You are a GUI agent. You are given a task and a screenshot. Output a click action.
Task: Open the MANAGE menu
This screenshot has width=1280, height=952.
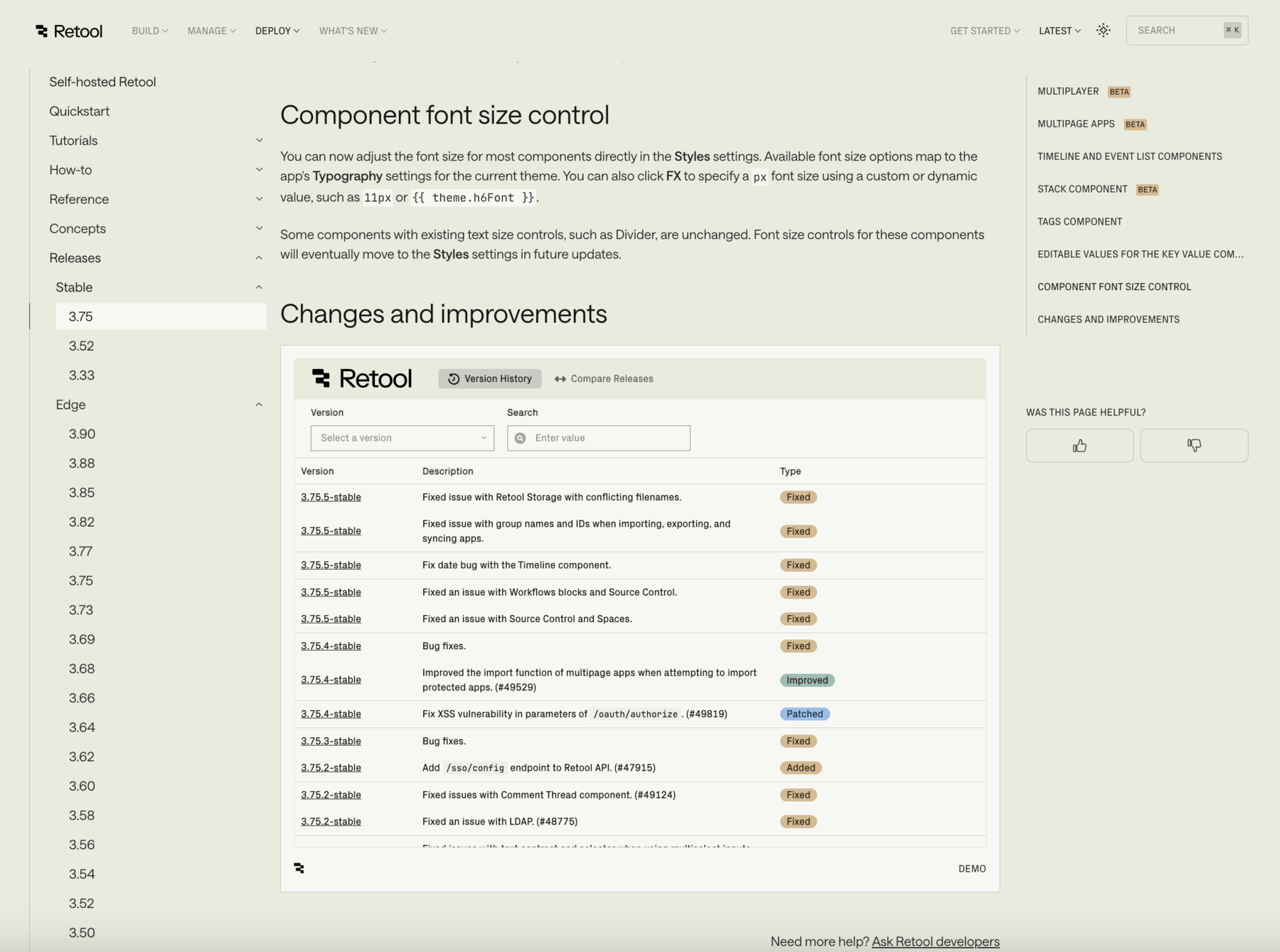[x=211, y=31]
